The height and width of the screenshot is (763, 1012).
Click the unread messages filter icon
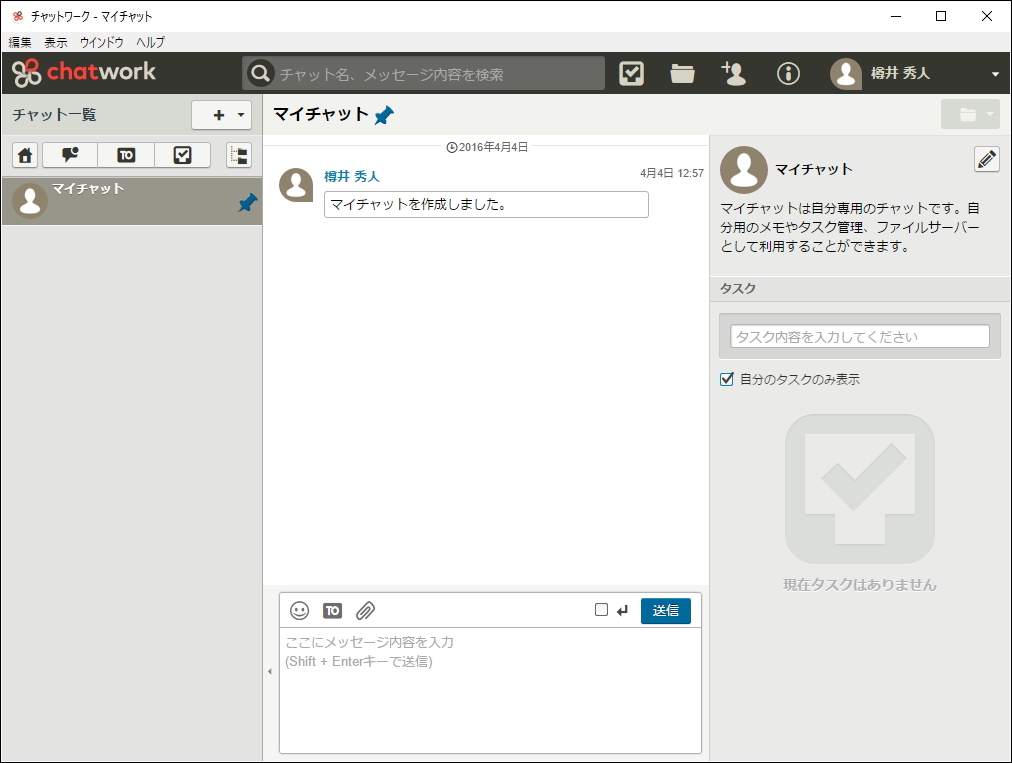67,155
